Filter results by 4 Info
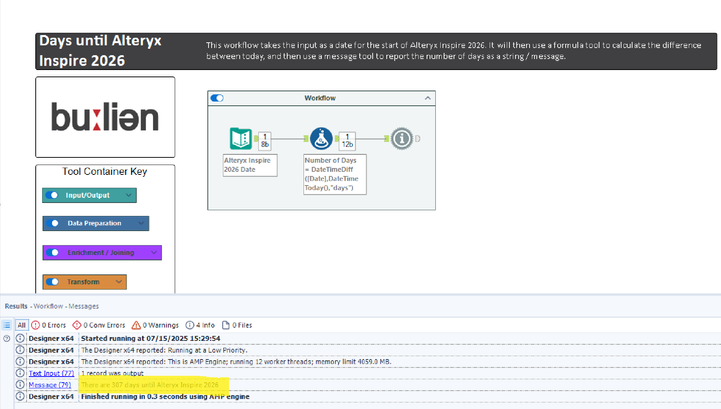721x409 pixels. [200, 325]
